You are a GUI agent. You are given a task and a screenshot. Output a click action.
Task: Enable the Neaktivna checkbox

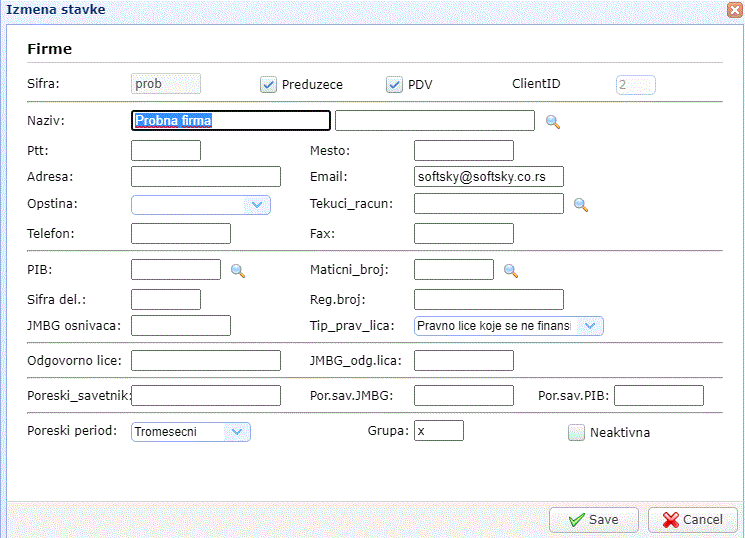576,433
